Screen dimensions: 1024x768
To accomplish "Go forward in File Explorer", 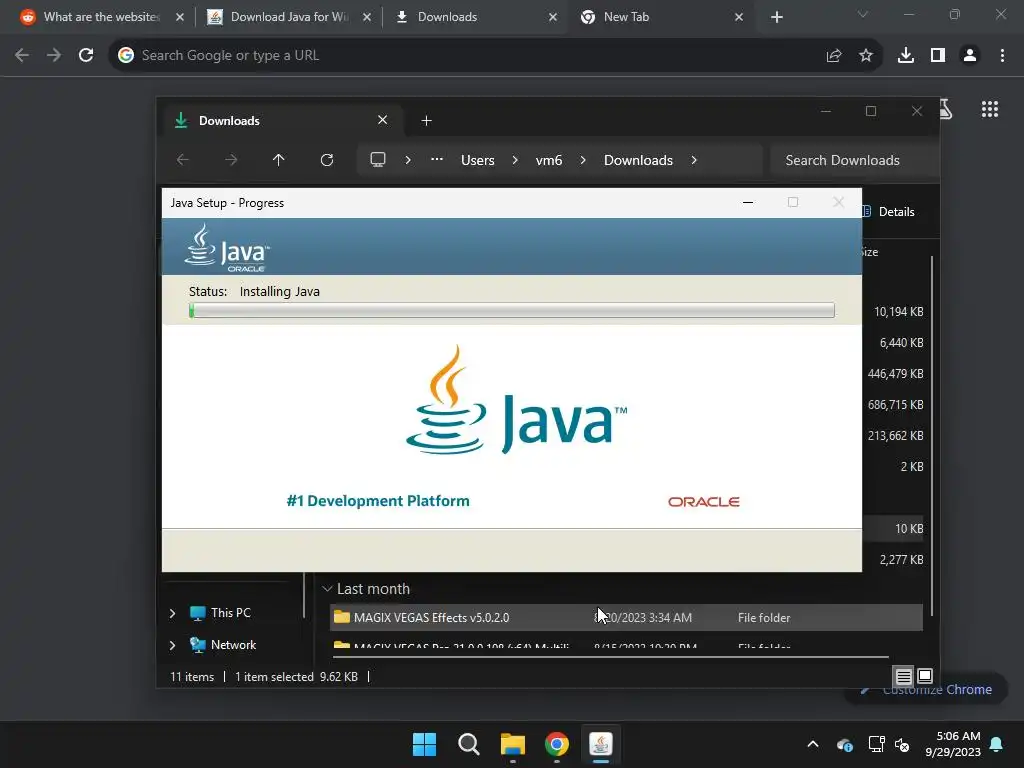I will coord(231,160).
